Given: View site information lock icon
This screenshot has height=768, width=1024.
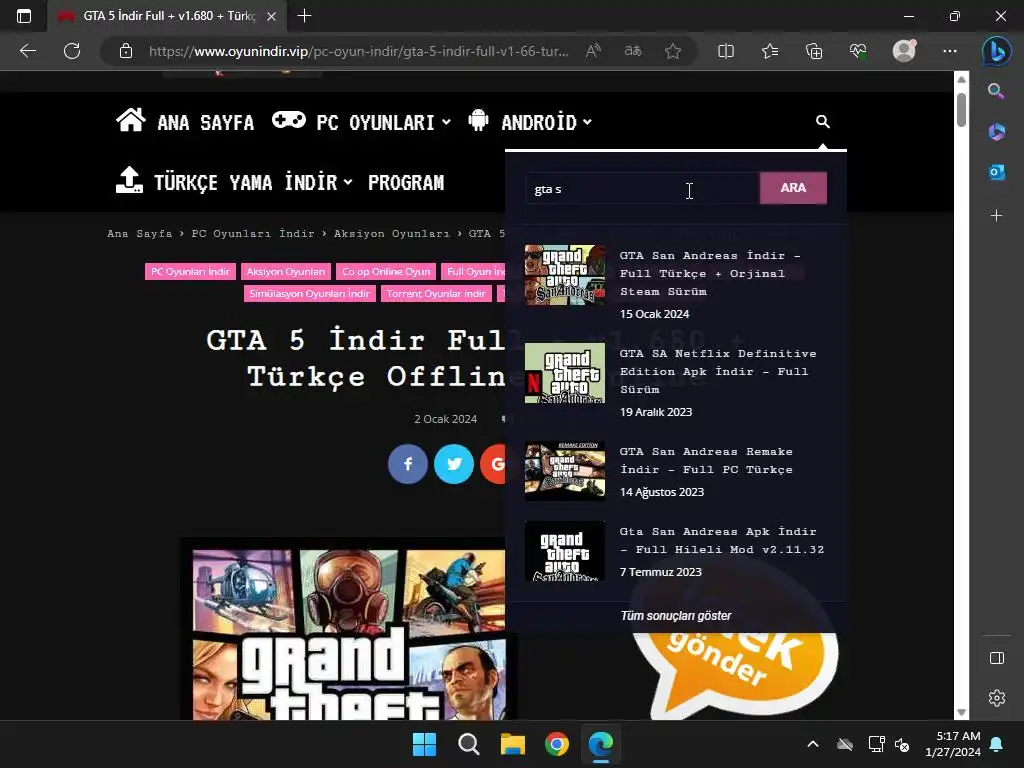Looking at the screenshot, I should pyautogui.click(x=126, y=51).
